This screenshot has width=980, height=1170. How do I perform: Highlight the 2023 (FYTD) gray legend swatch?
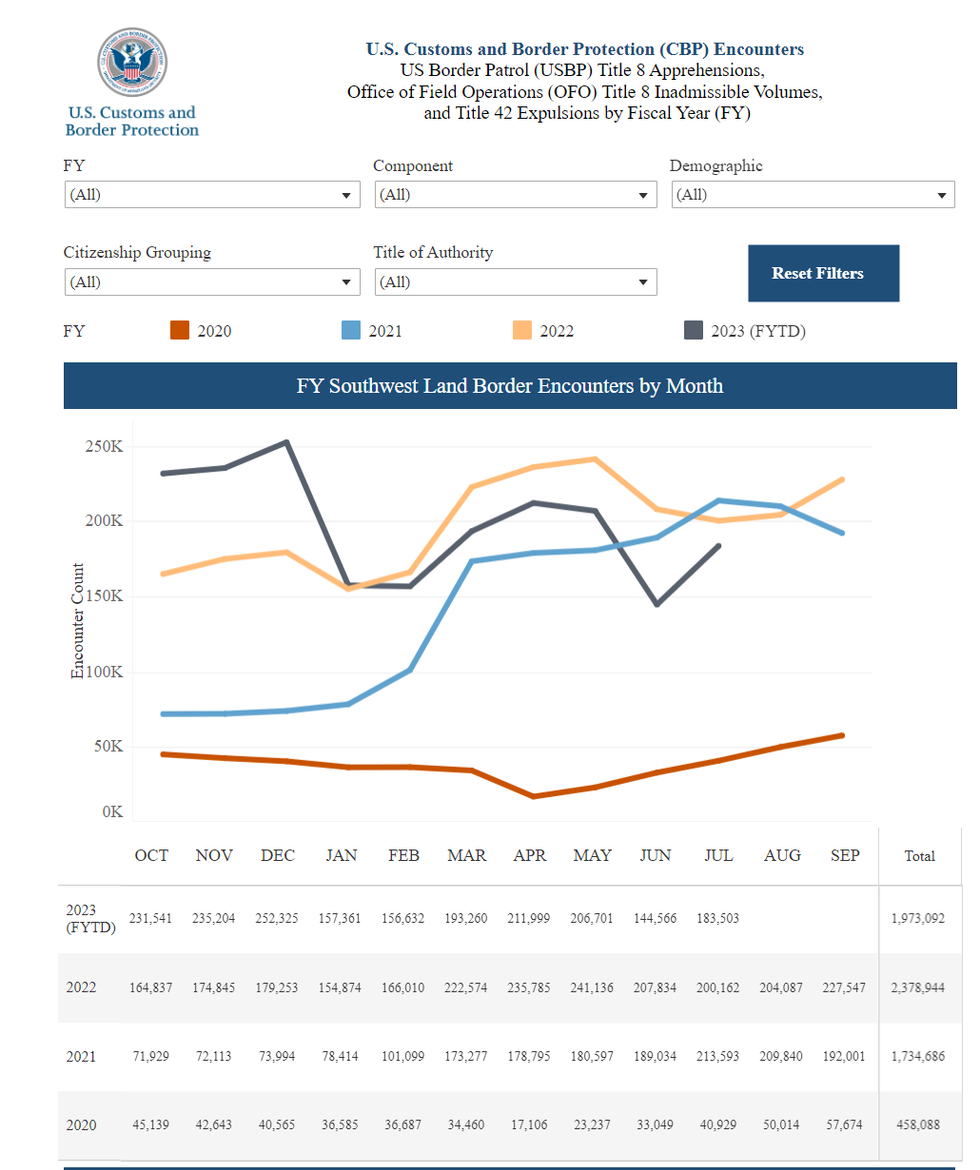point(693,330)
